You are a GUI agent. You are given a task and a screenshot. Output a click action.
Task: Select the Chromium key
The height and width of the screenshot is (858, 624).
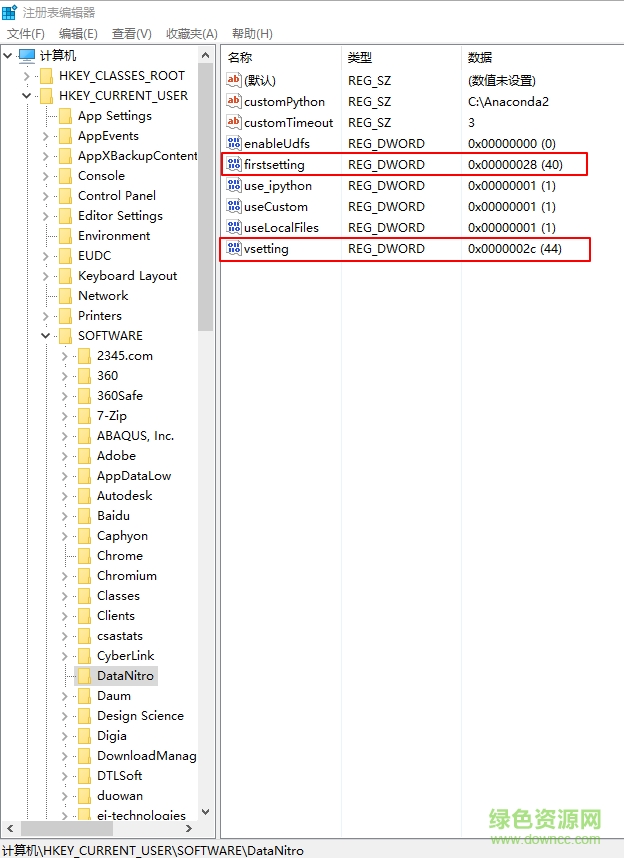[127, 576]
